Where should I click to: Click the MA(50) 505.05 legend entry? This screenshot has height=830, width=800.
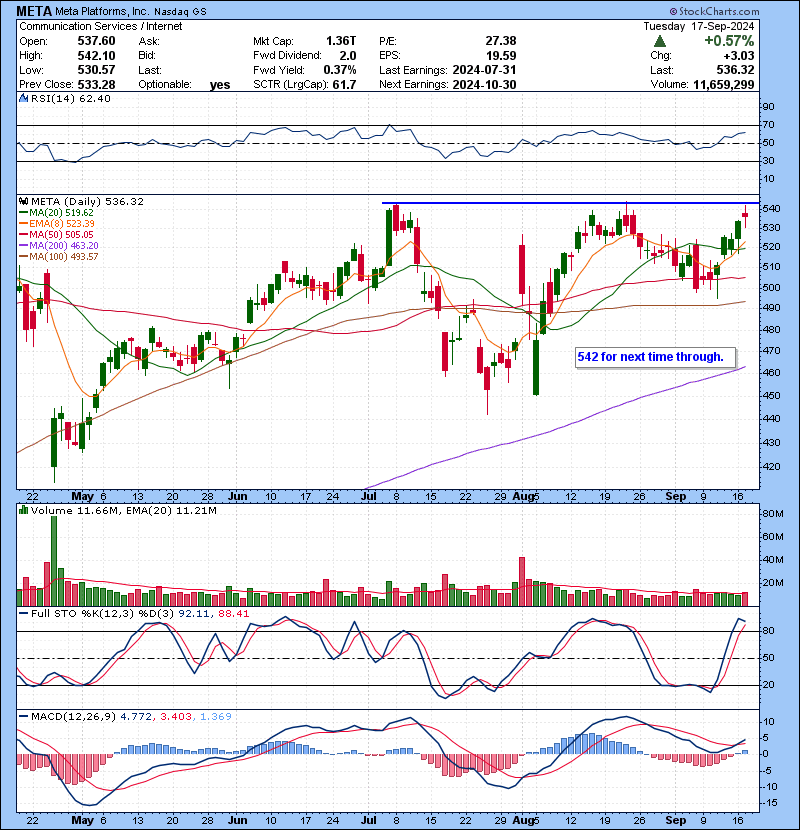coord(56,234)
